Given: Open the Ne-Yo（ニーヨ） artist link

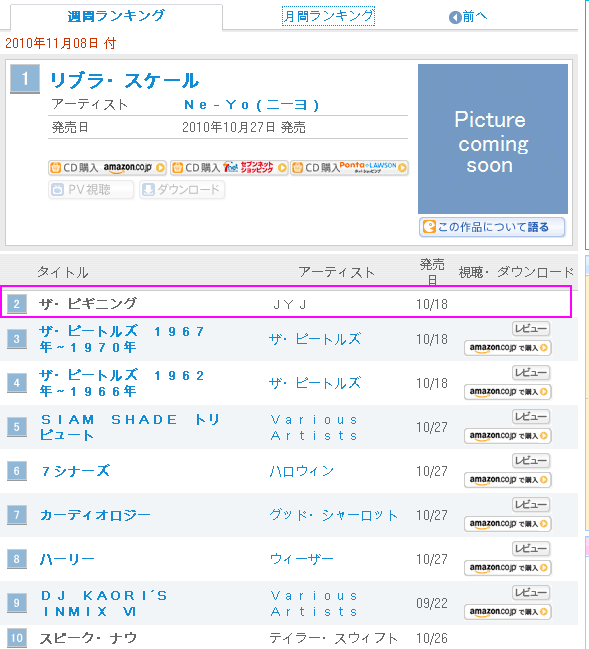Looking at the screenshot, I should click(251, 105).
